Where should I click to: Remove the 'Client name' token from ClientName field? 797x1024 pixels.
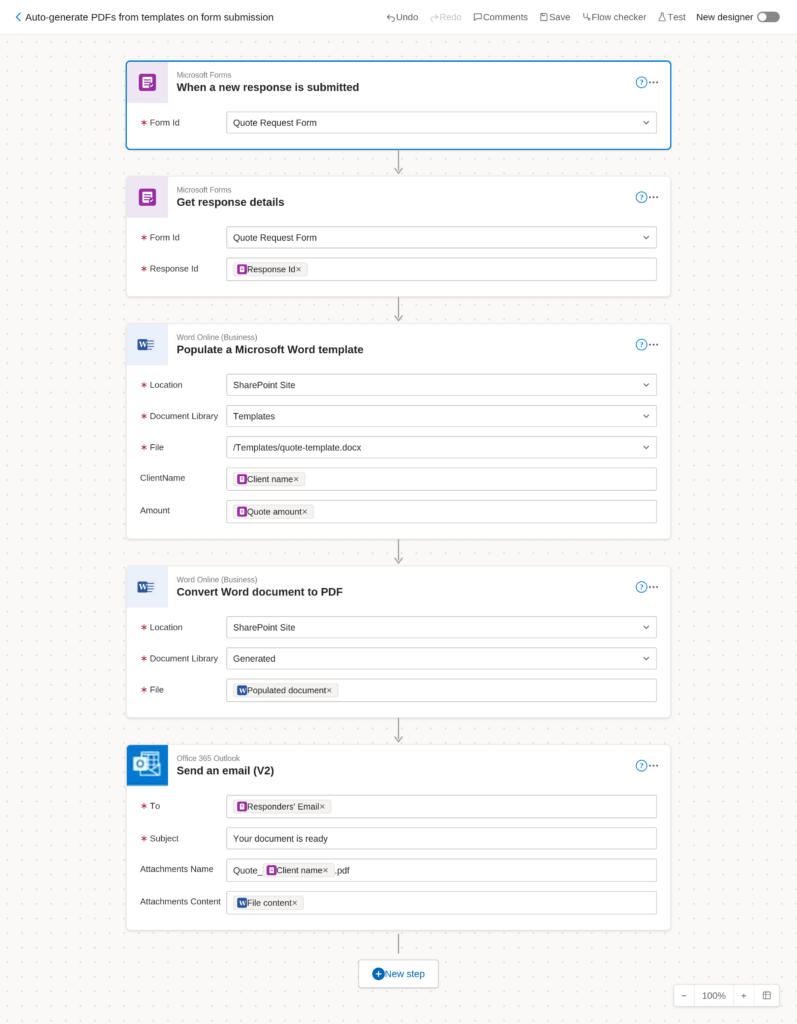(x=296, y=479)
